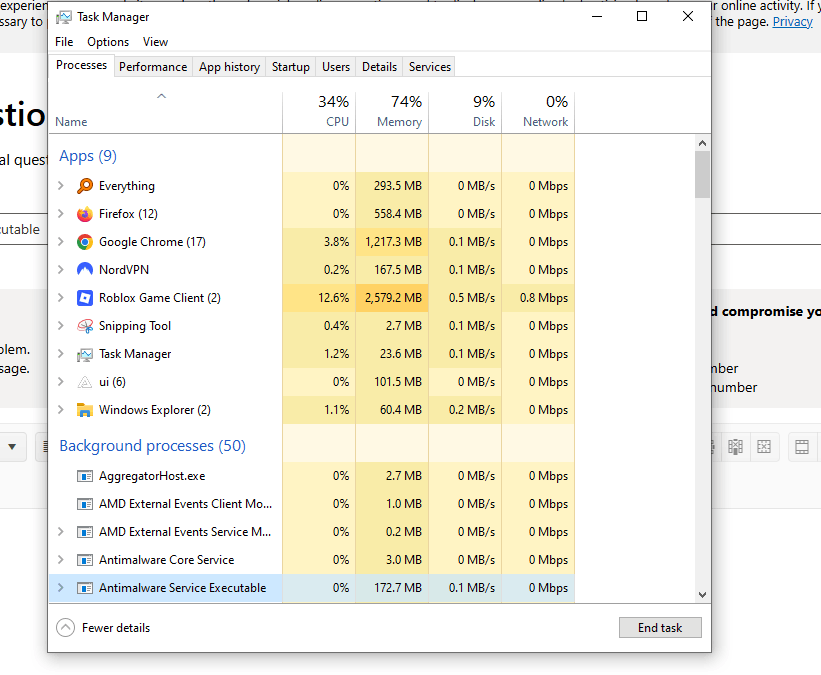Expand Antimalware Service Executable row
The image size is (821, 675).
(61, 588)
